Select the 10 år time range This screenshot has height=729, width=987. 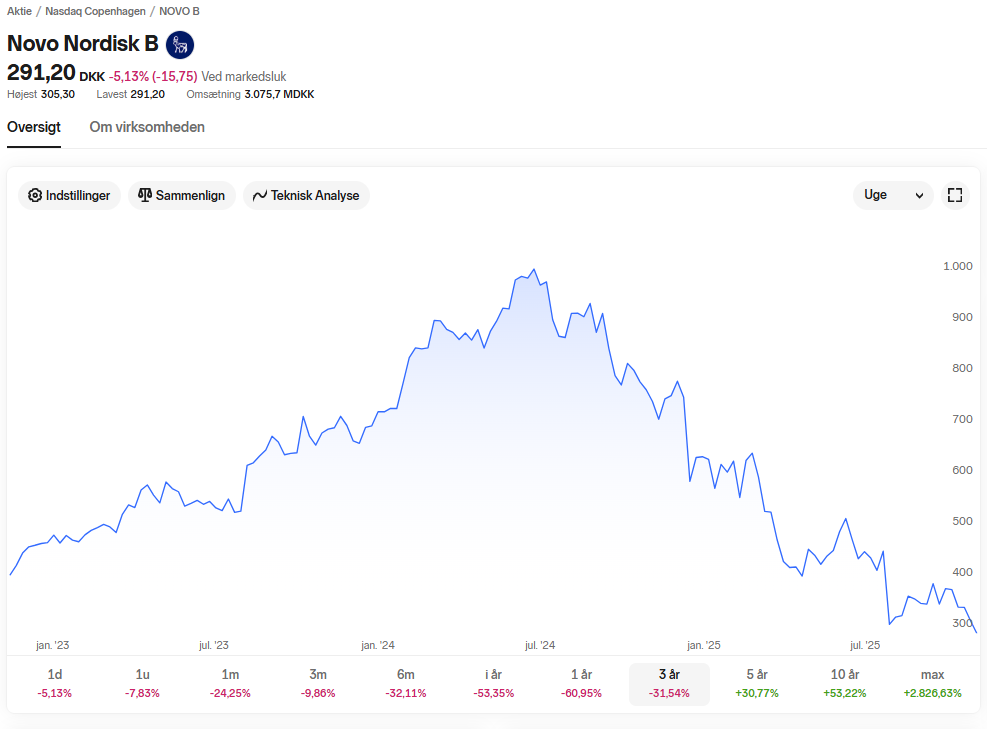pos(845,683)
